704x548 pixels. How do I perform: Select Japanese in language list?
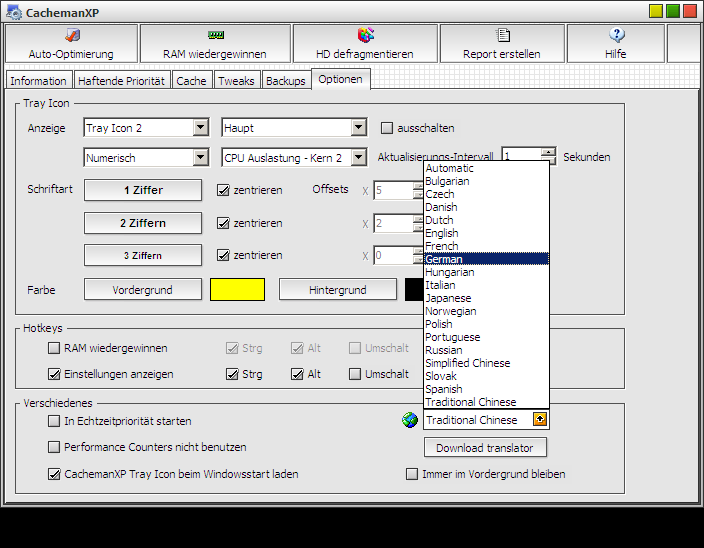pos(486,298)
